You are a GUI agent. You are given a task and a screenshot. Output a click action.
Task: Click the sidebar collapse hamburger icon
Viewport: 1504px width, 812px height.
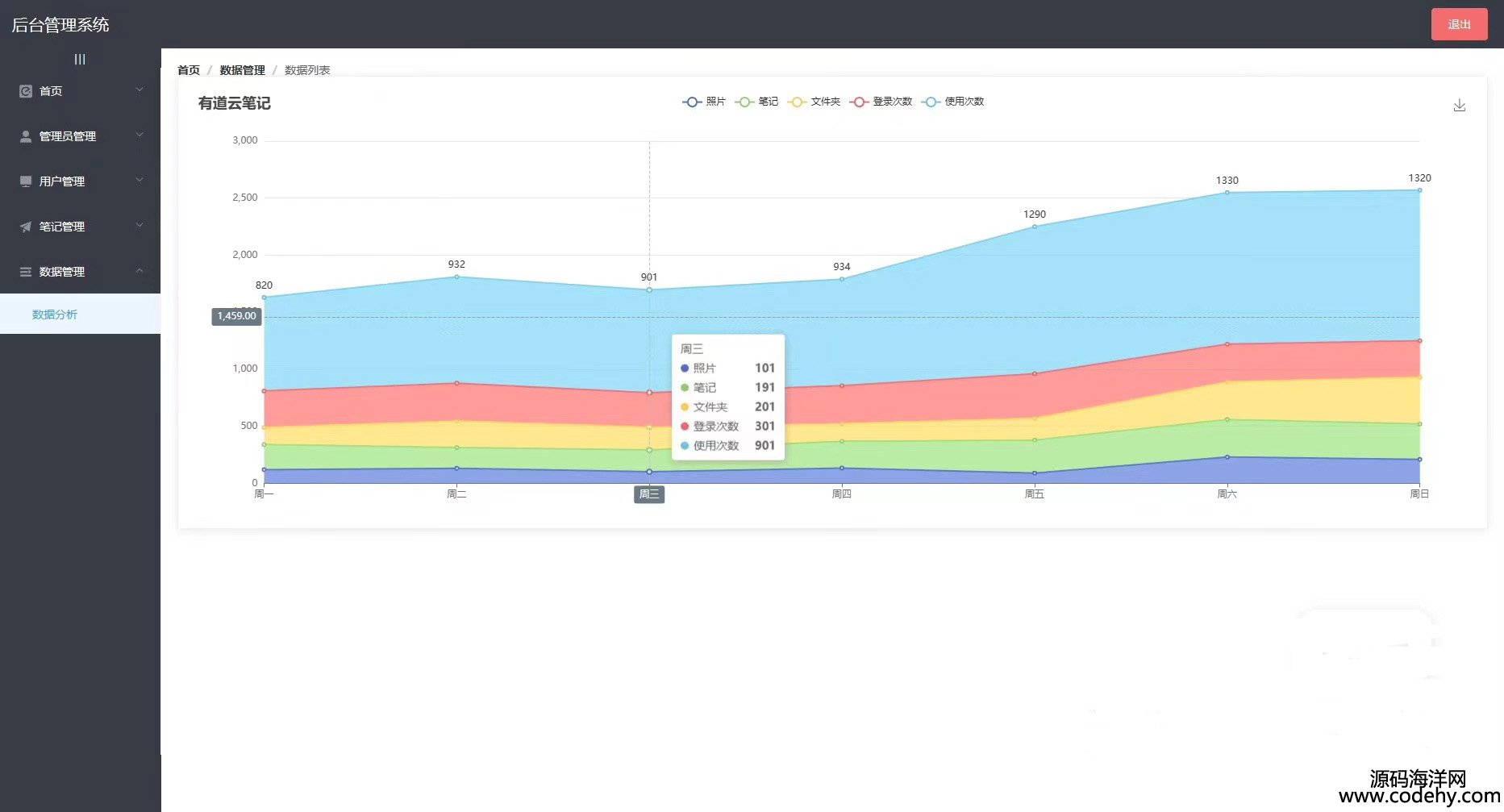coord(80,59)
